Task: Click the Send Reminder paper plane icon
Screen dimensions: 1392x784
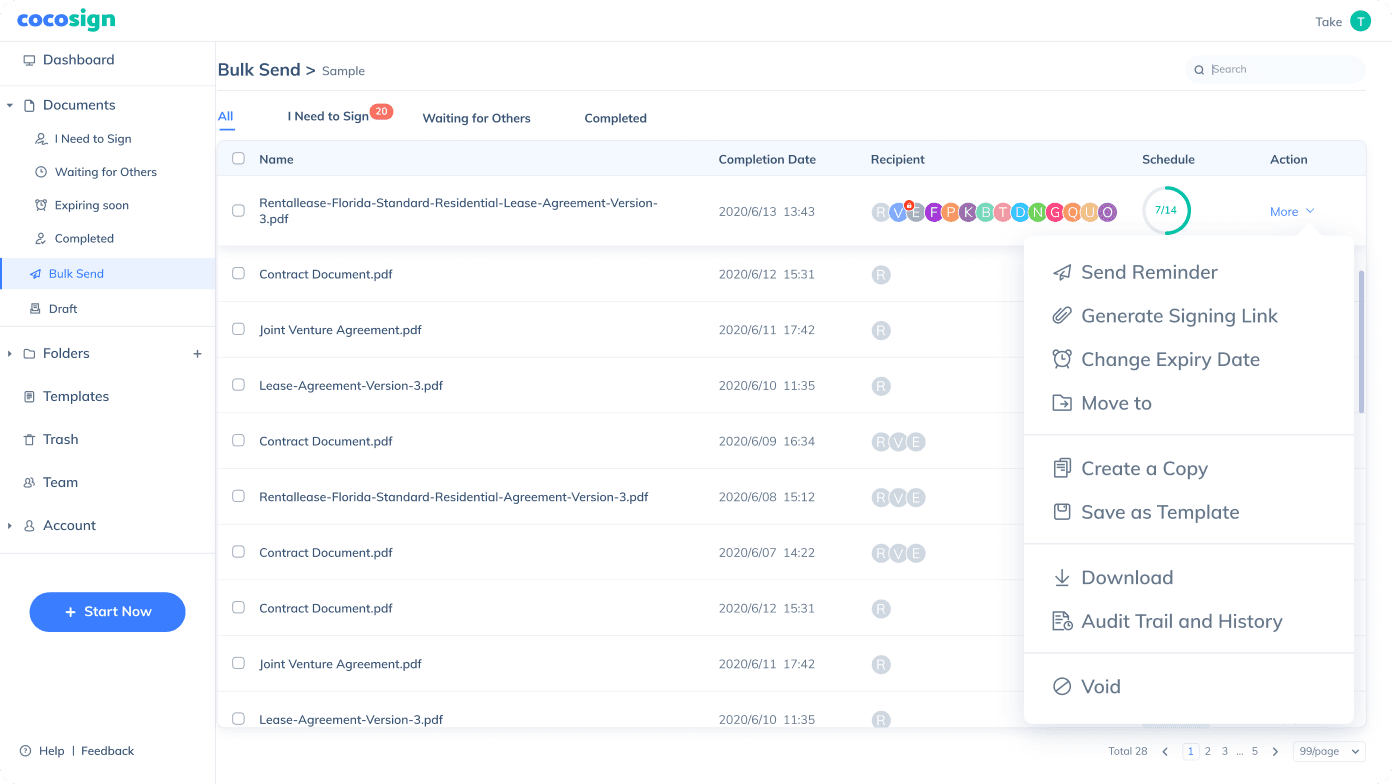Action: pos(1062,272)
